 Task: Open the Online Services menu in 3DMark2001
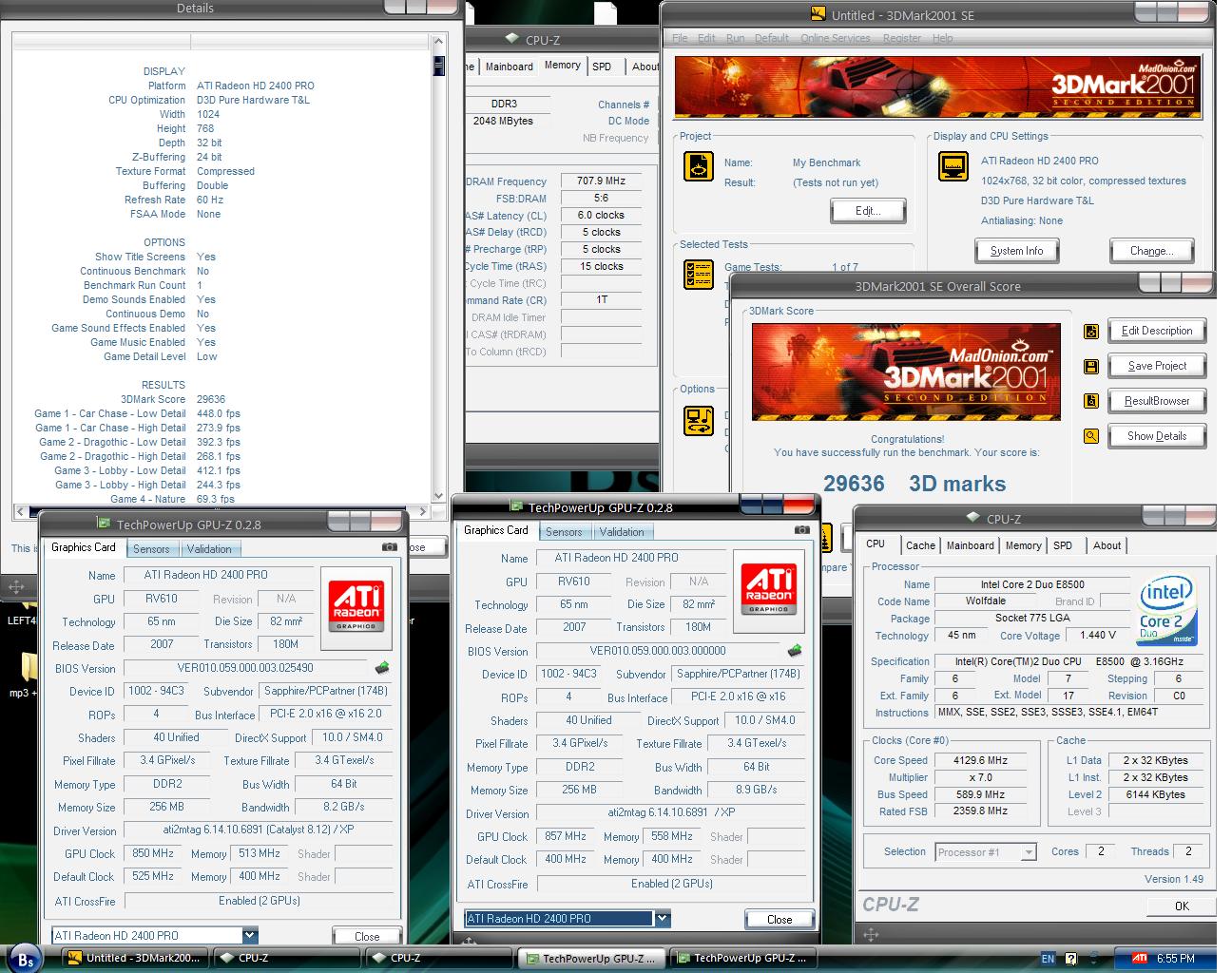click(835, 38)
